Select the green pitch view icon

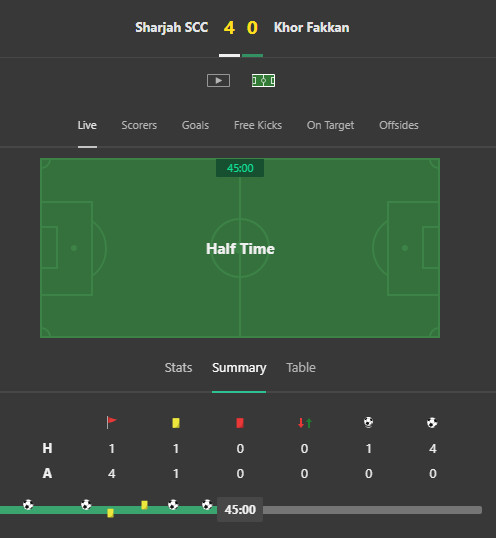(263, 81)
